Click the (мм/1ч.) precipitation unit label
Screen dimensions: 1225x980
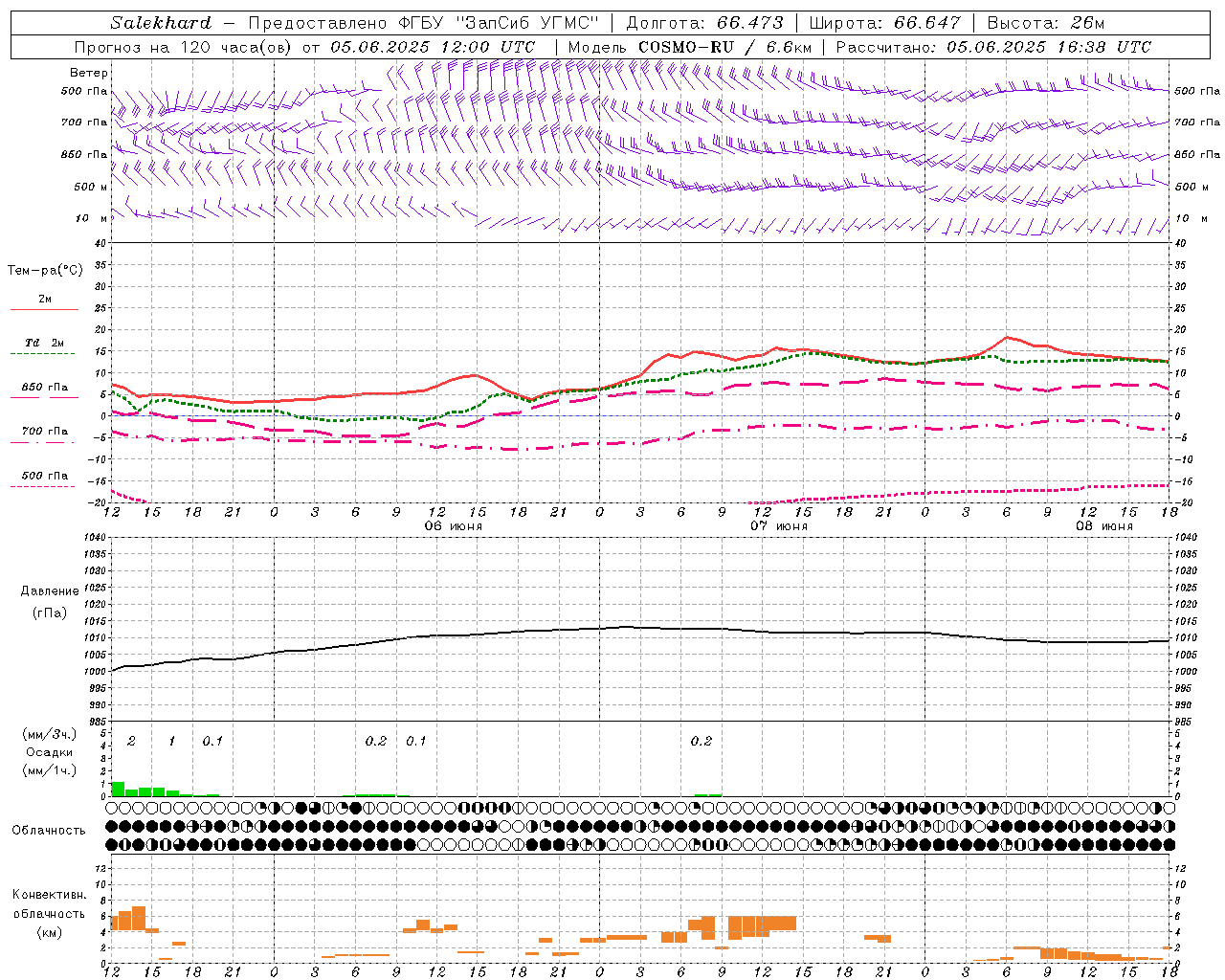pos(49,770)
